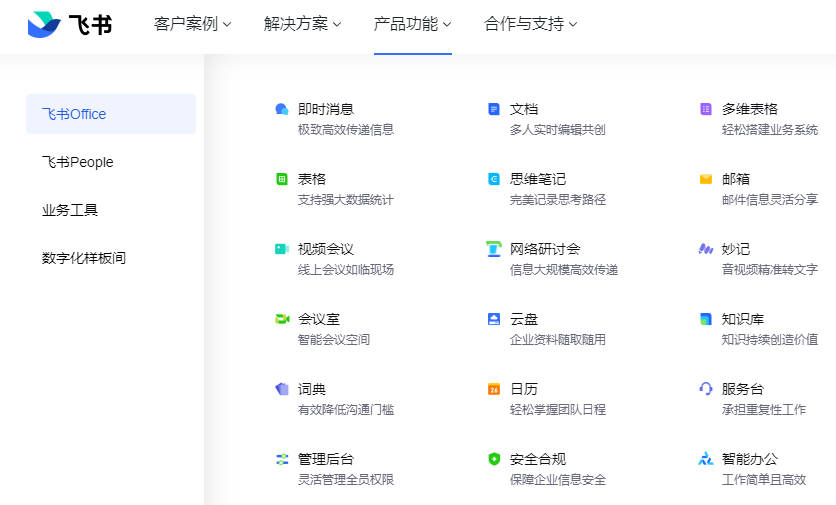The width and height of the screenshot is (836, 505).
Task: Expand the 解决方案 dropdown menu
Action: 303,24
